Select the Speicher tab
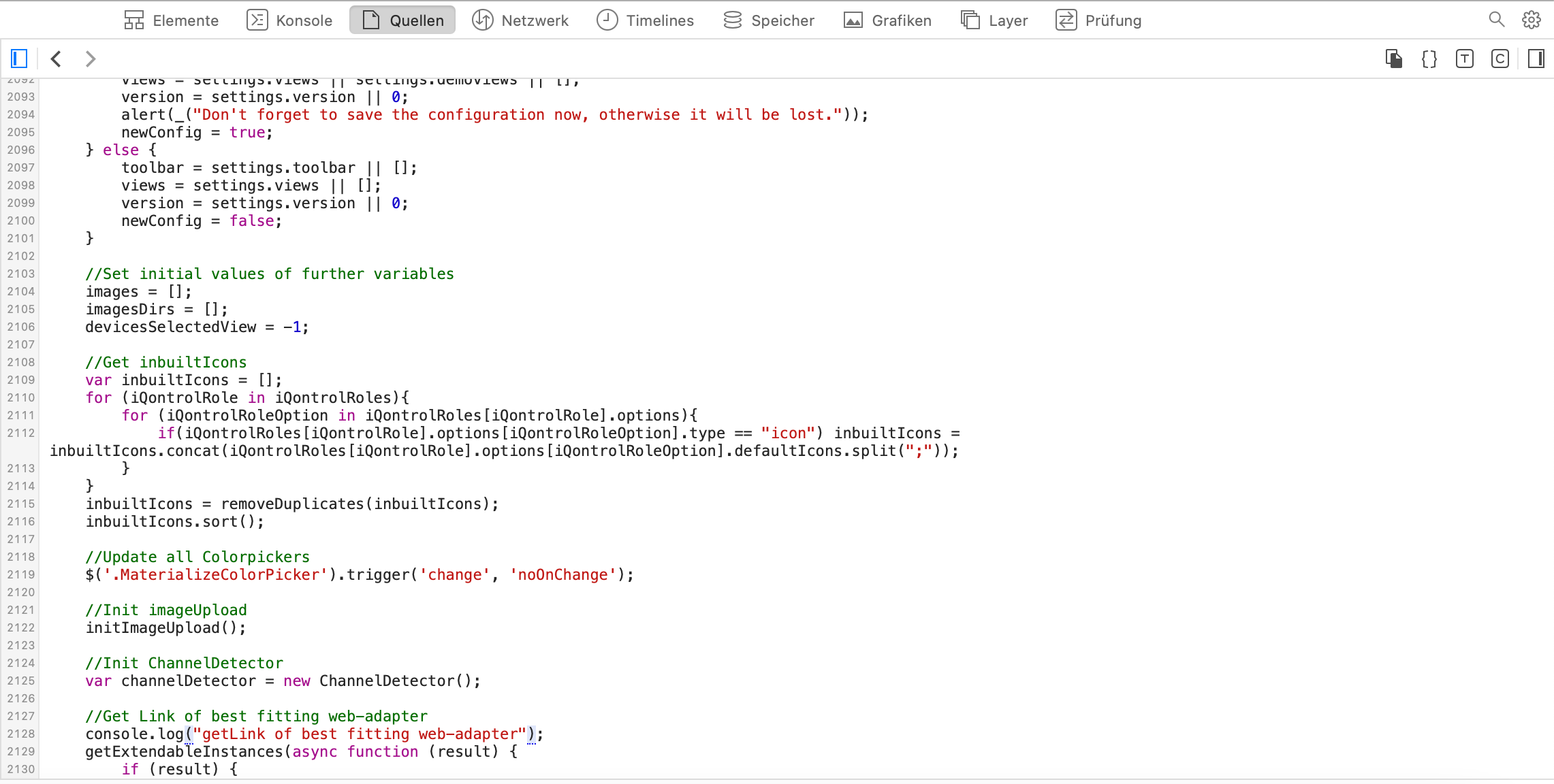Screen dimensions: 1554x784 (x=769, y=20)
